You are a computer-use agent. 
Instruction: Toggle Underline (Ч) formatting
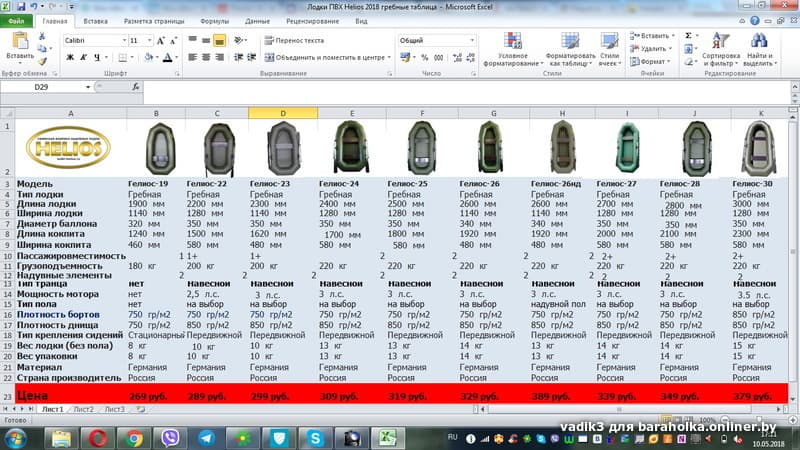tap(96, 57)
